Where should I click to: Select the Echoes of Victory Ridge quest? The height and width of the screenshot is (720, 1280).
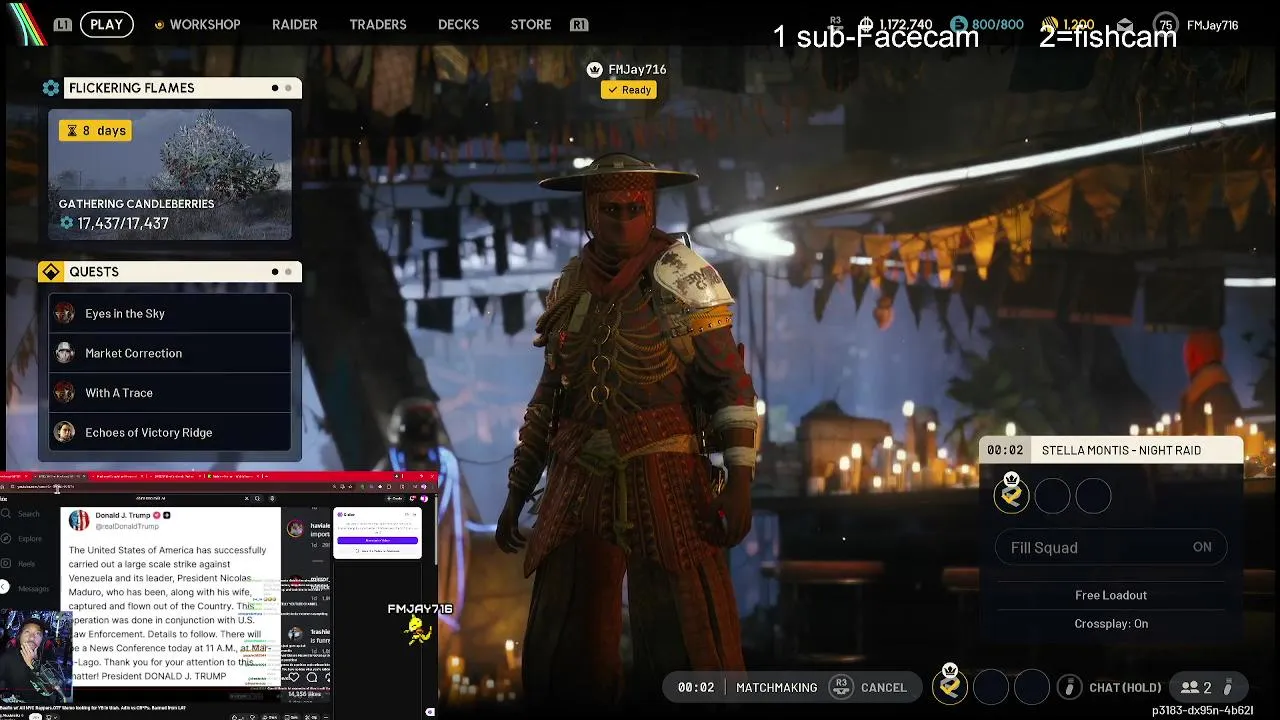[x=170, y=432]
